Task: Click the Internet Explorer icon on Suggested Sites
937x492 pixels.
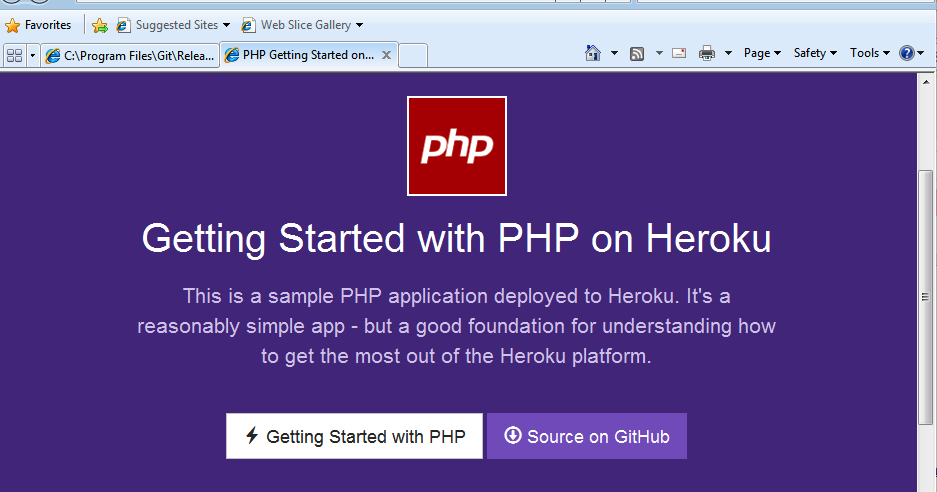Action: coord(123,26)
